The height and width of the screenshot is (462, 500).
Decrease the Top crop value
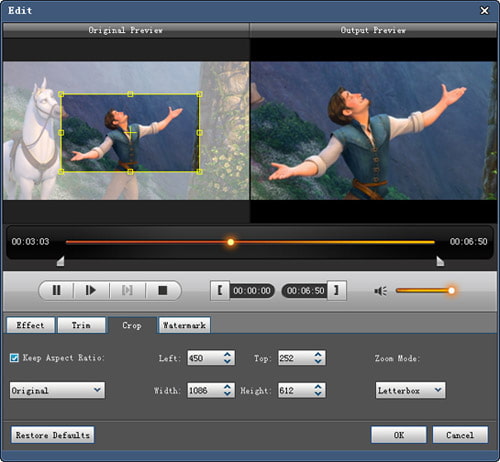point(318,361)
